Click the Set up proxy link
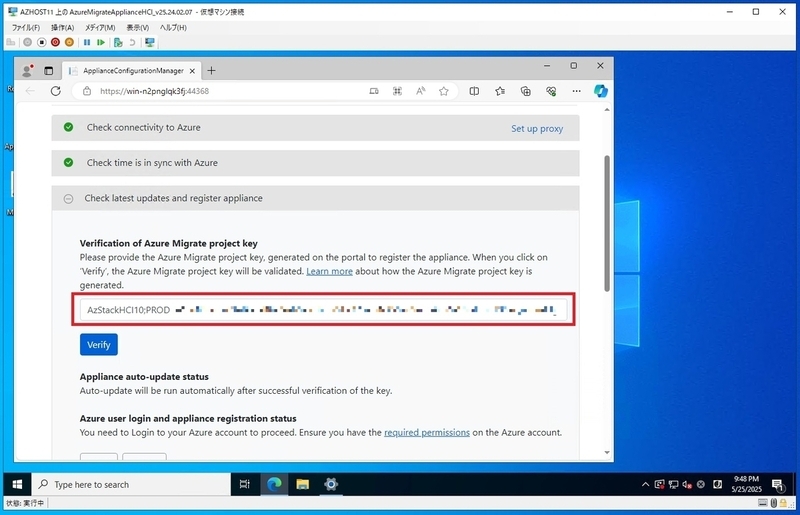The width and height of the screenshot is (800, 515). tap(537, 129)
